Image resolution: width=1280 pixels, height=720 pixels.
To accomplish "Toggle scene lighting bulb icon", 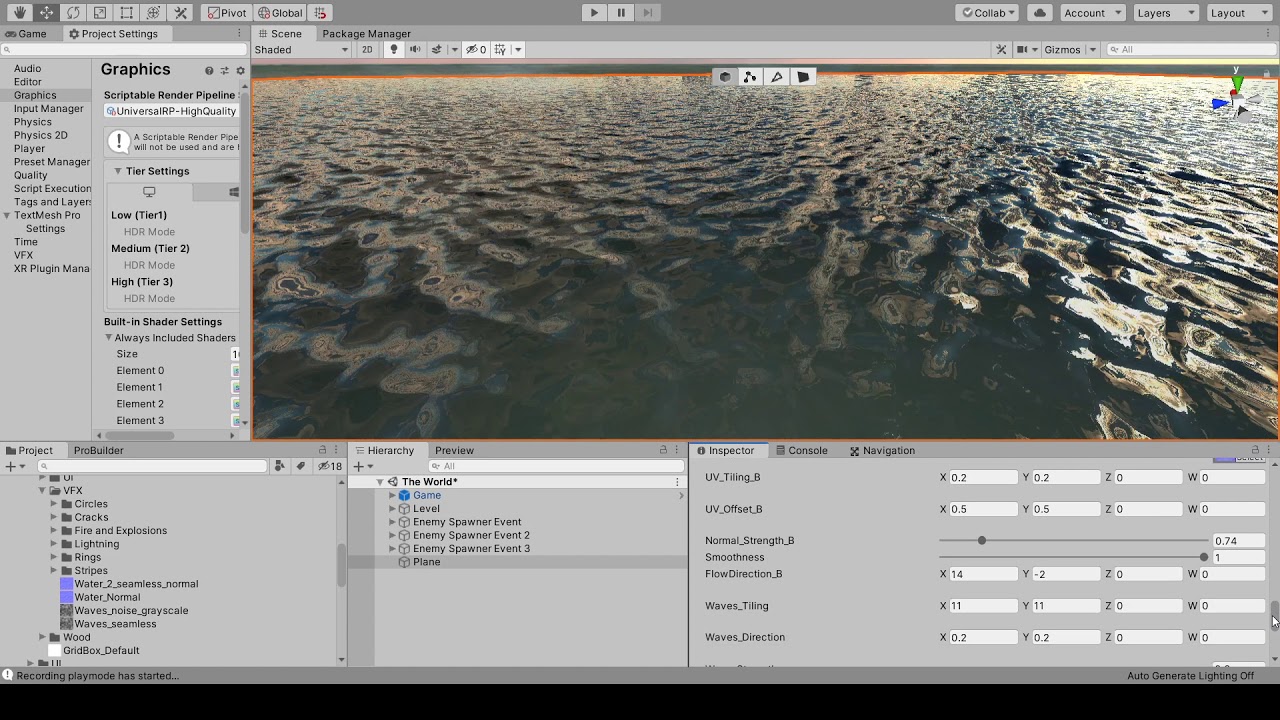I will point(394,49).
